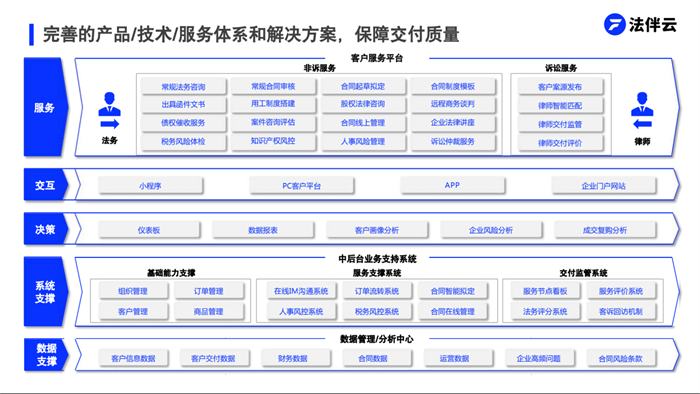The height and width of the screenshot is (394, 700).
Task: Select the 数据支撑 blue arrow label
Action: tap(46, 355)
